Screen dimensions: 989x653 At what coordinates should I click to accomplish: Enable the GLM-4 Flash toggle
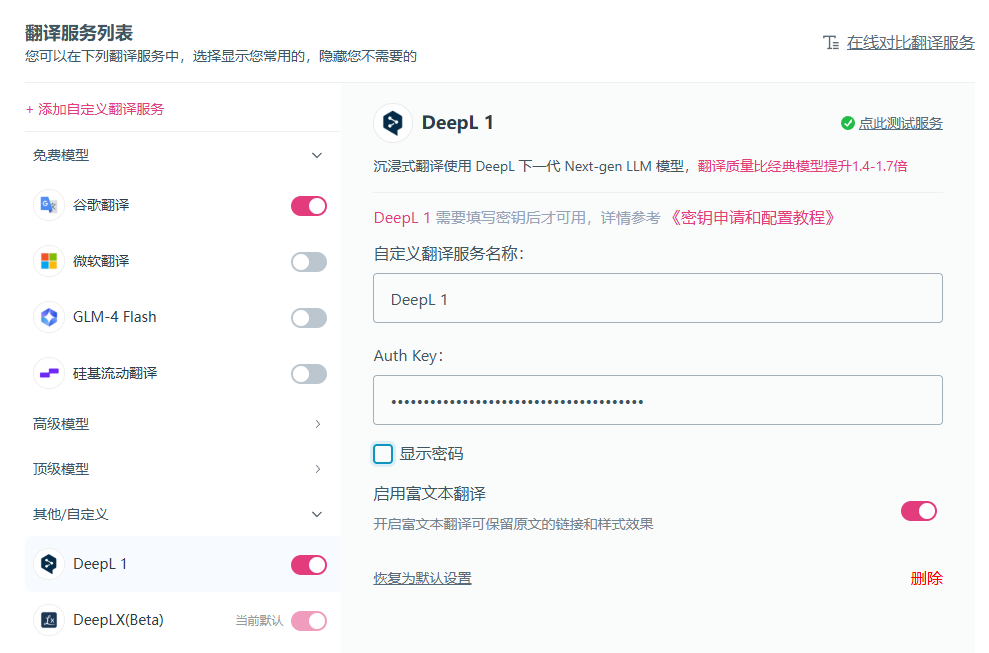[x=309, y=318]
